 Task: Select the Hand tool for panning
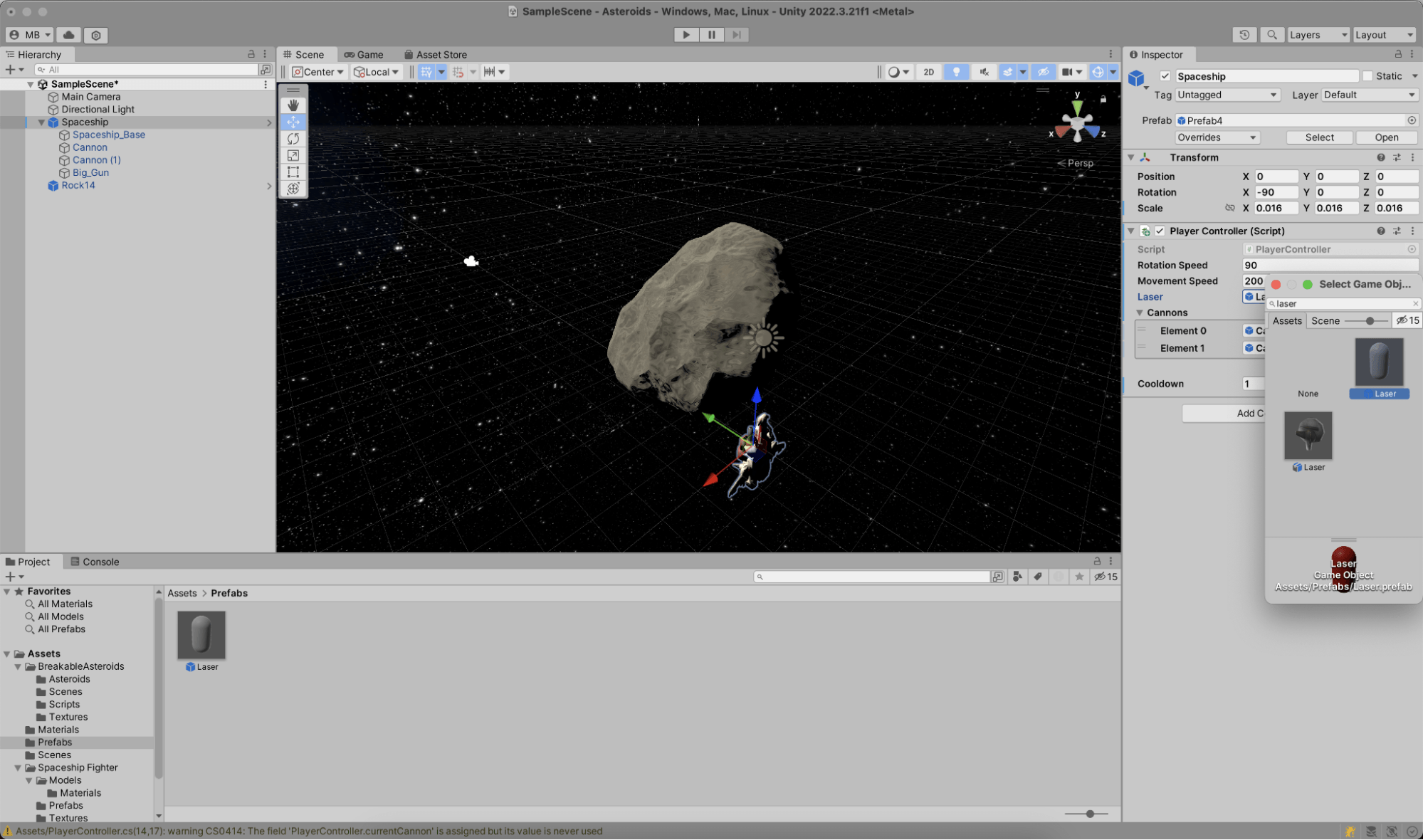[x=293, y=105]
